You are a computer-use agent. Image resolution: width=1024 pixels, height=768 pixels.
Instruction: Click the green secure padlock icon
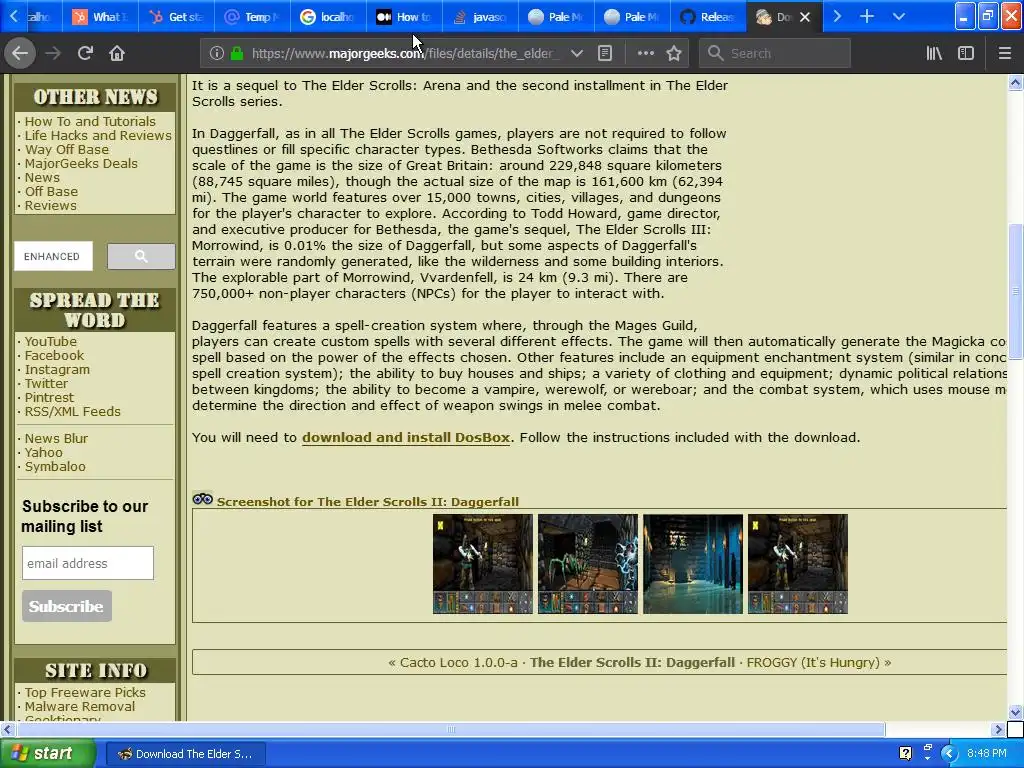237,54
